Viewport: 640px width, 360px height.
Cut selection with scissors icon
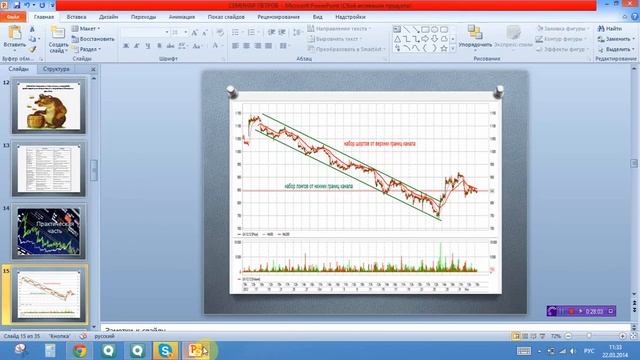click(32, 29)
